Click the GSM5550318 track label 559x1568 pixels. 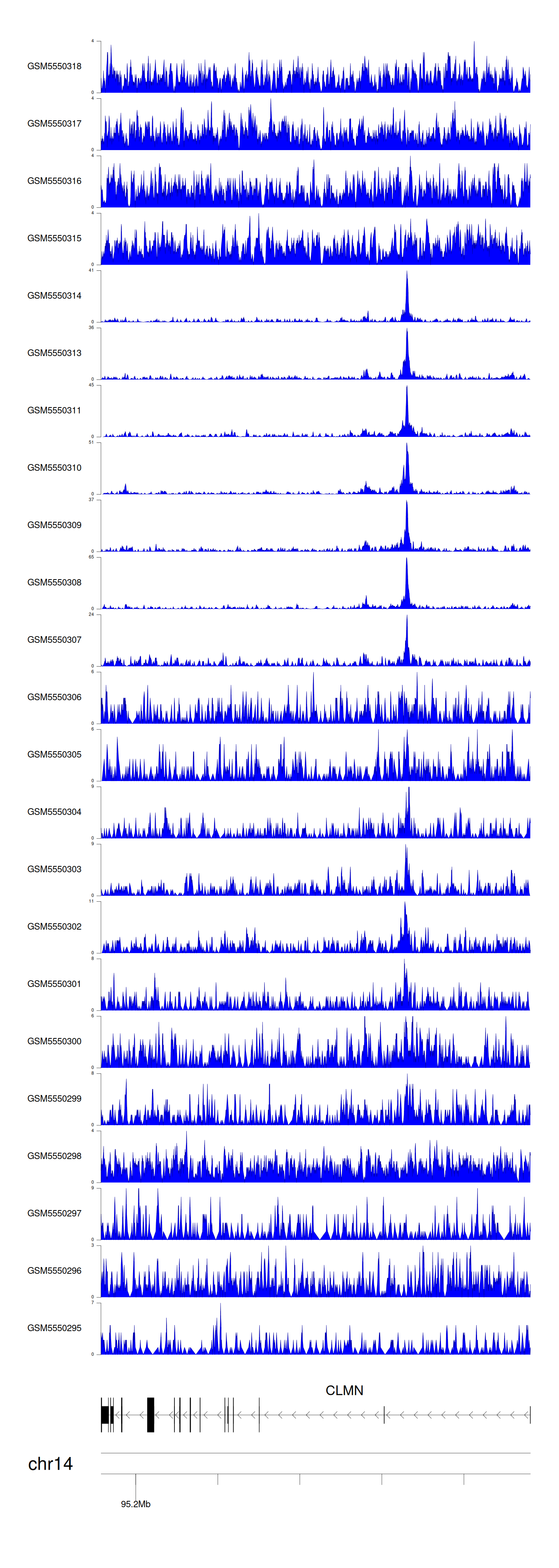pyautogui.click(x=54, y=66)
